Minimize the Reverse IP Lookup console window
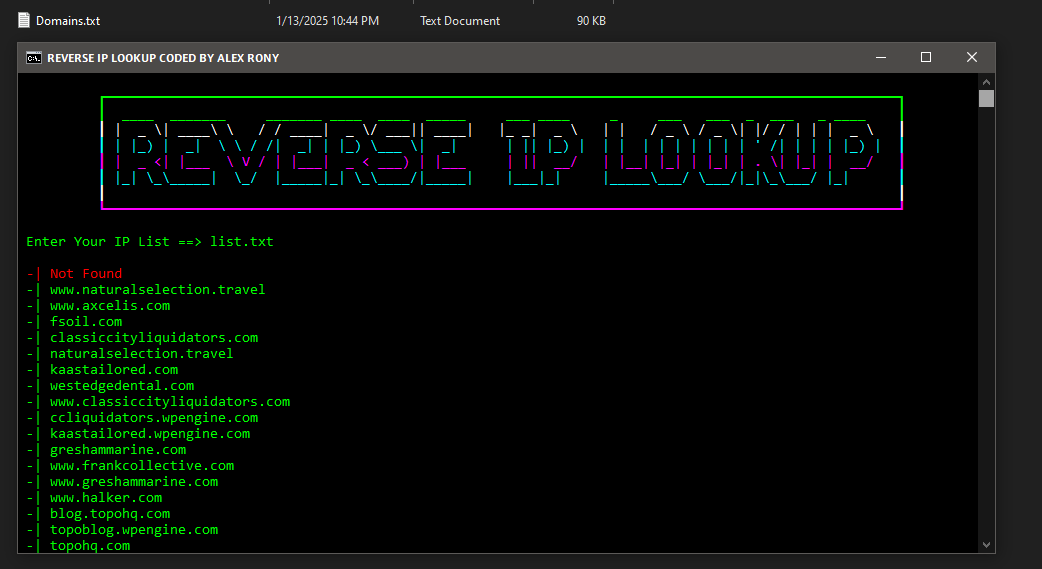1042x569 pixels. point(880,58)
